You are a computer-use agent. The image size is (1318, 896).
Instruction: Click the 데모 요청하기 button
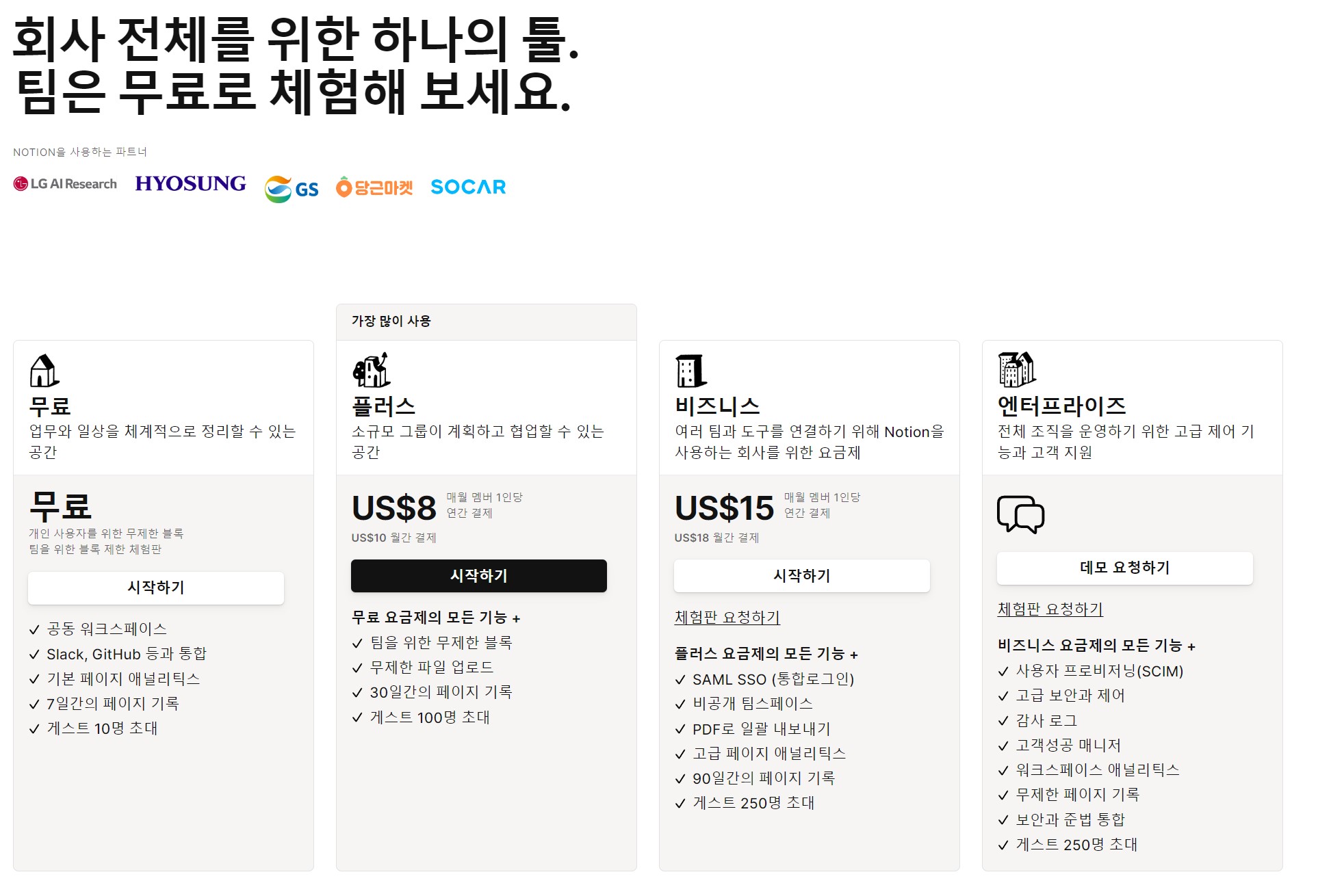pos(1124,568)
